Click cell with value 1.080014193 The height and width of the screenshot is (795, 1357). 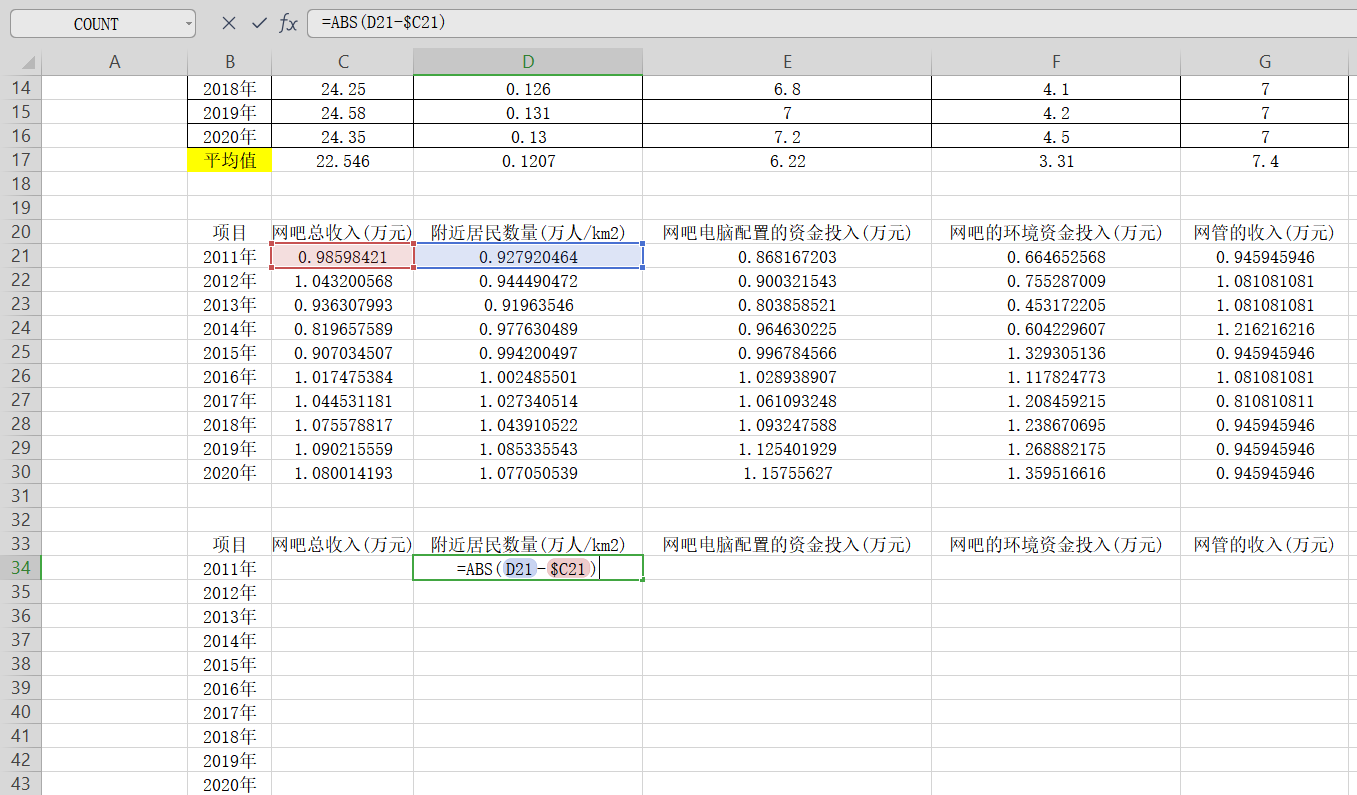click(x=342, y=472)
